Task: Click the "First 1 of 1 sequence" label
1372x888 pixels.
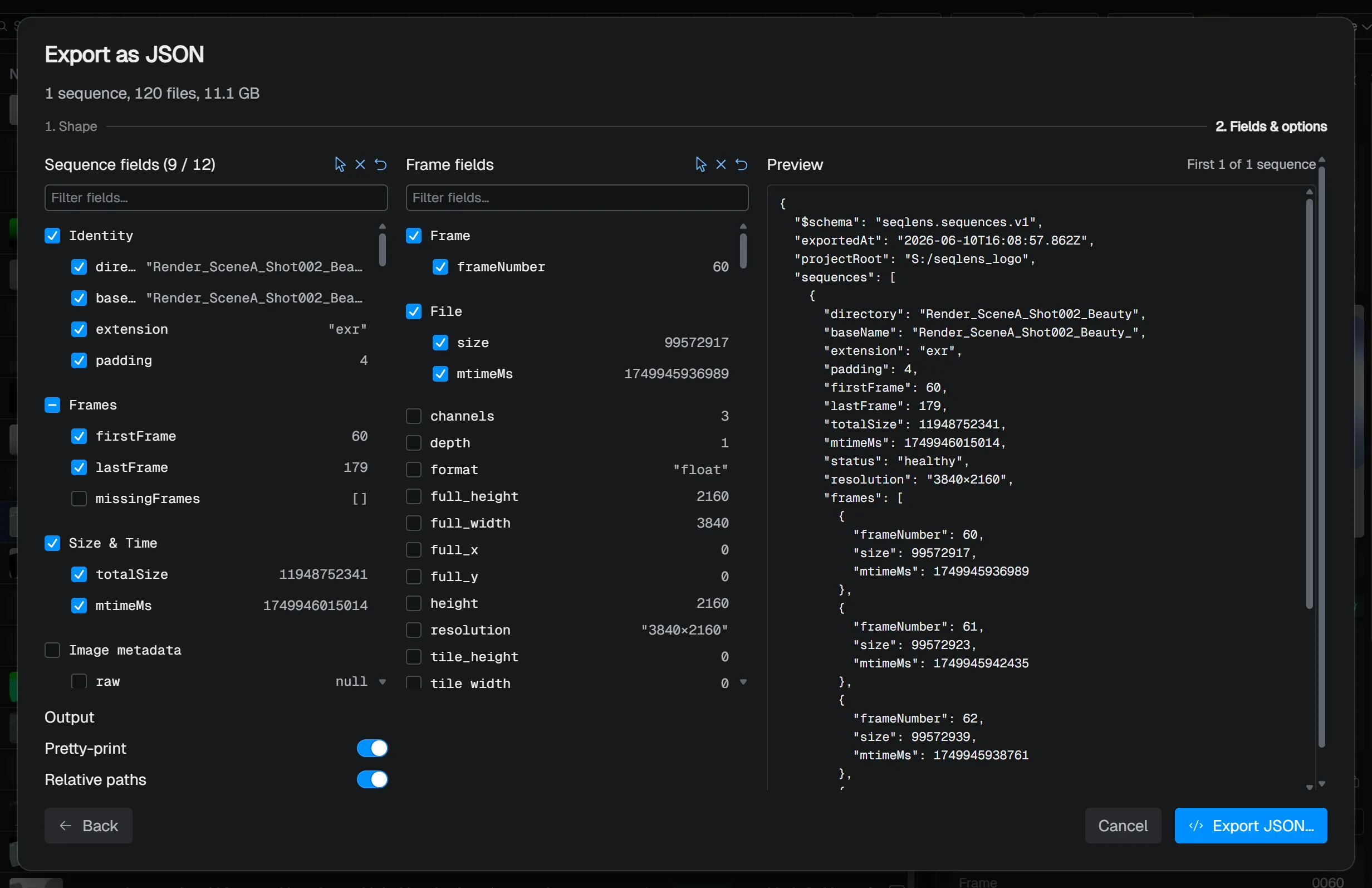Action: pos(1251,164)
